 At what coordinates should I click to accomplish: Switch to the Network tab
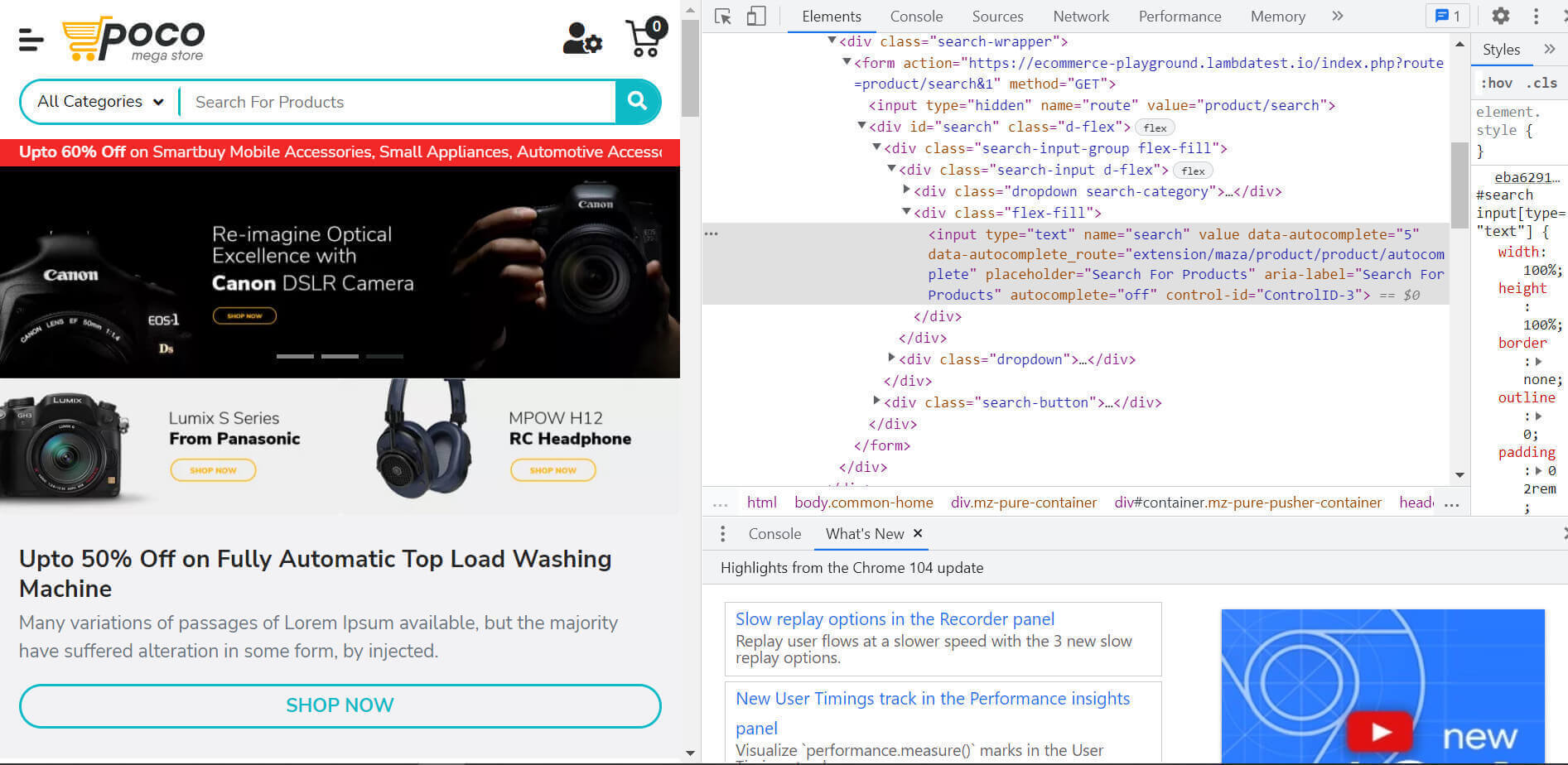pos(1080,17)
